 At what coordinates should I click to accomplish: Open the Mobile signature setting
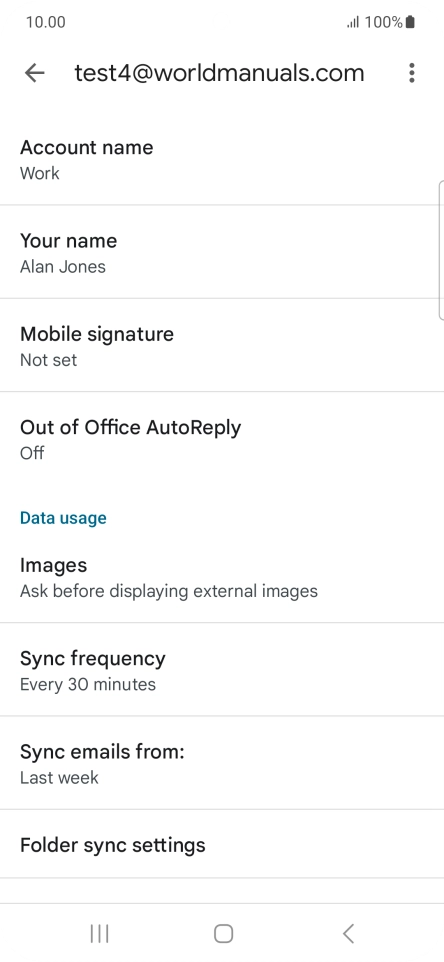222,345
